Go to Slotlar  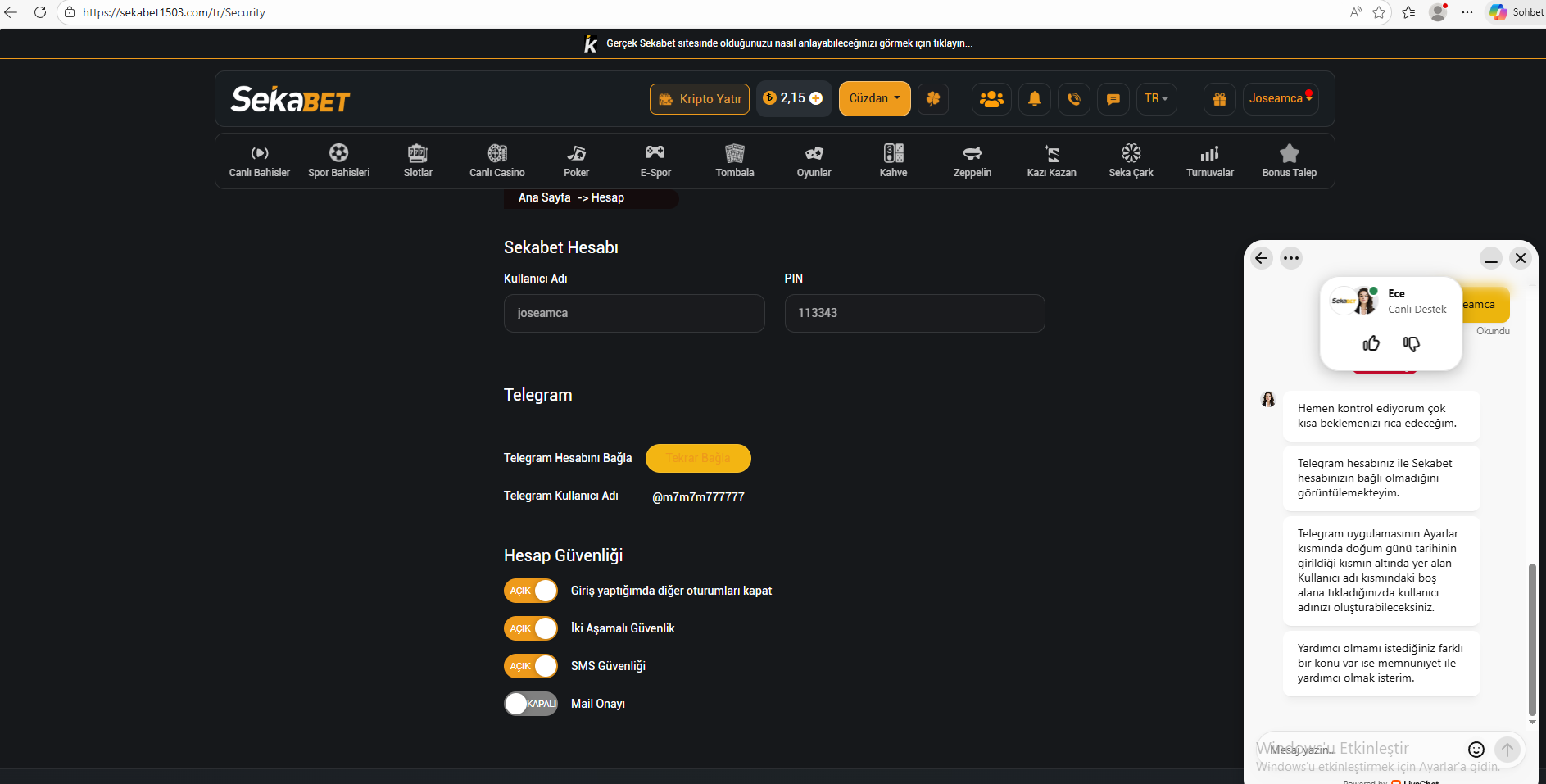pos(418,161)
